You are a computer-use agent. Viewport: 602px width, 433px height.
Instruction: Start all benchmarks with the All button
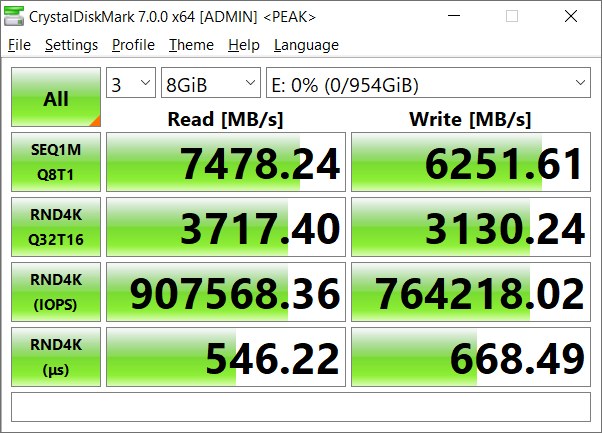click(56, 97)
